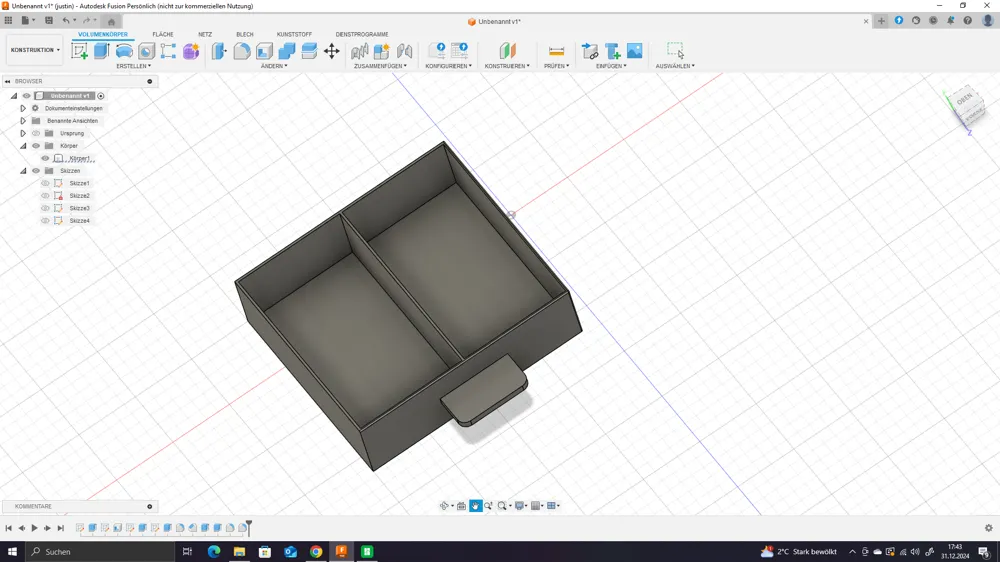Open the Erstellen dropdown menu
This screenshot has height=562, width=1000.
133,66
